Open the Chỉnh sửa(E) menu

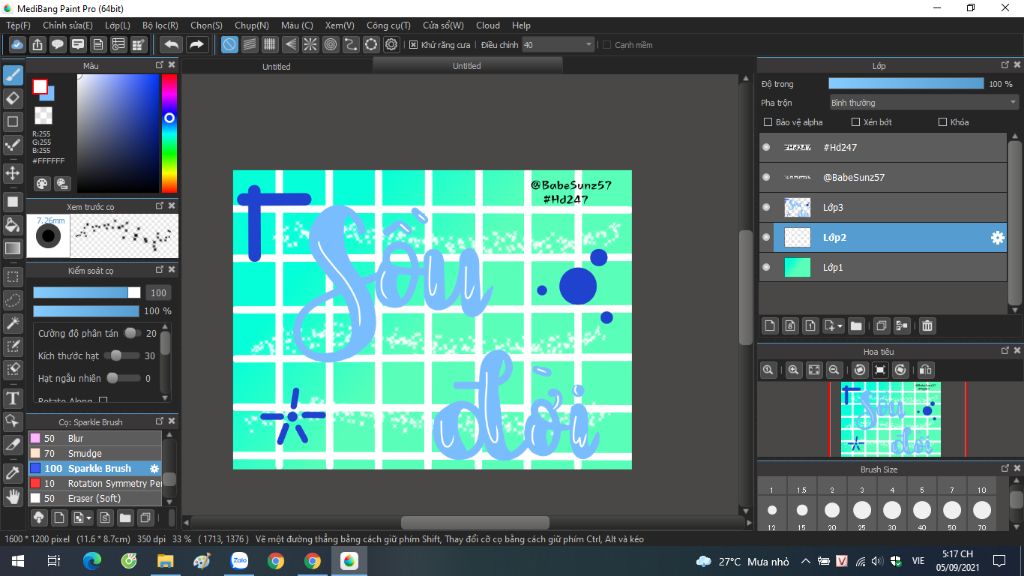click(67, 25)
